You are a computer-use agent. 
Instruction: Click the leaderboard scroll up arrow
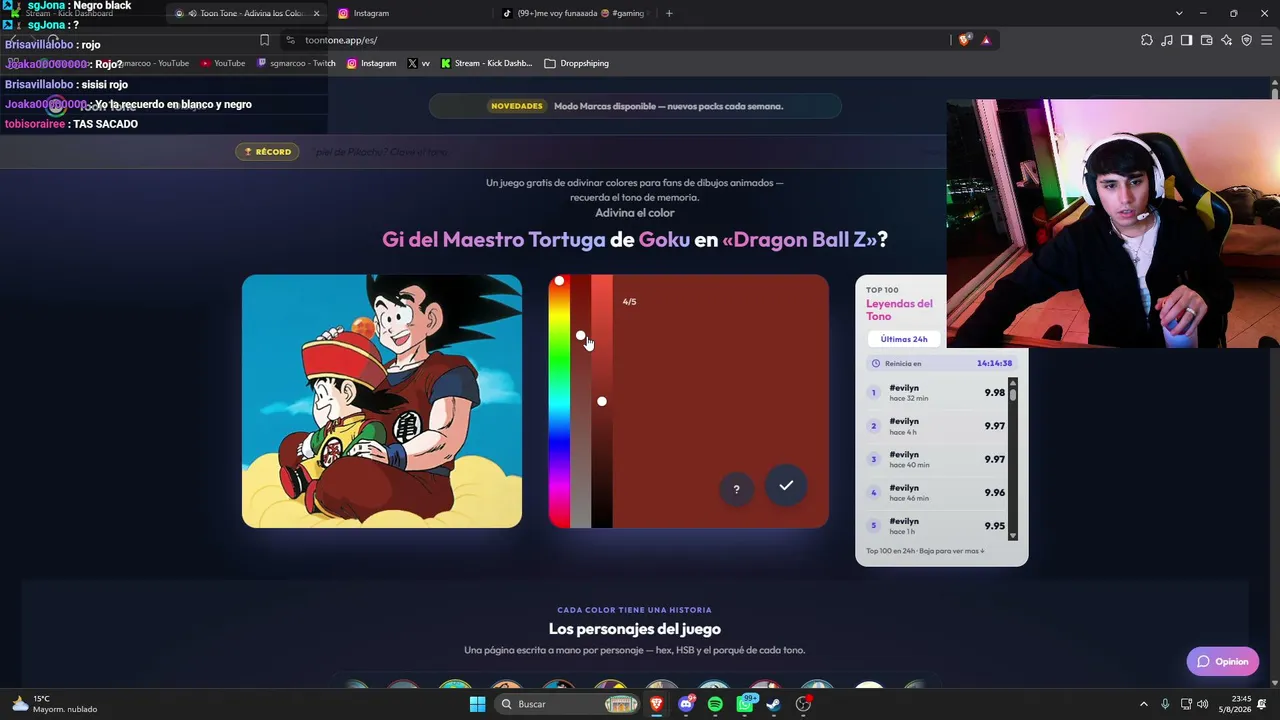pyautogui.click(x=1013, y=383)
